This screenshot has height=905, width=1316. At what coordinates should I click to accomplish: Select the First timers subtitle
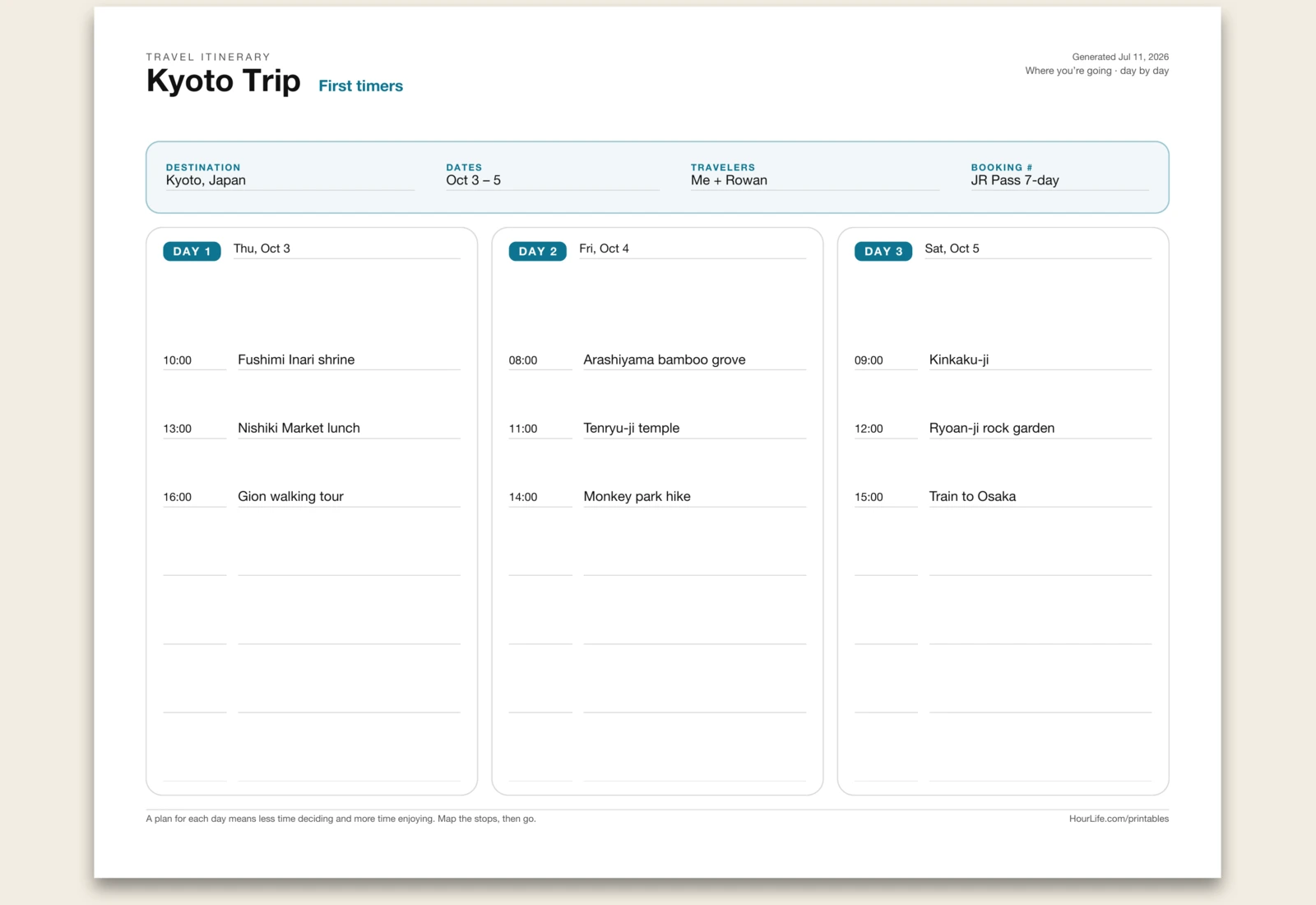click(x=360, y=86)
